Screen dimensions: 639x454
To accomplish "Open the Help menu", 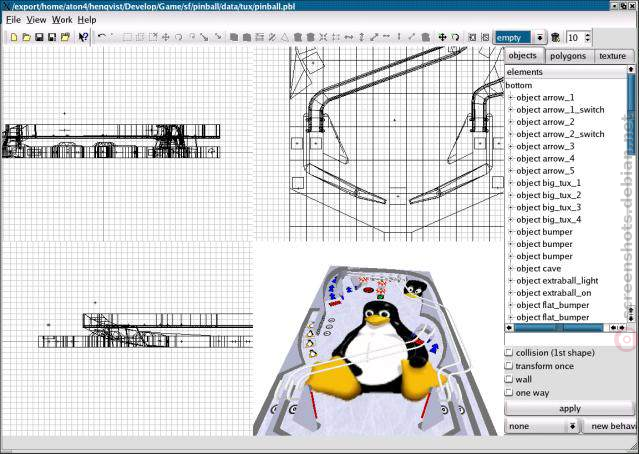I will coord(87,20).
